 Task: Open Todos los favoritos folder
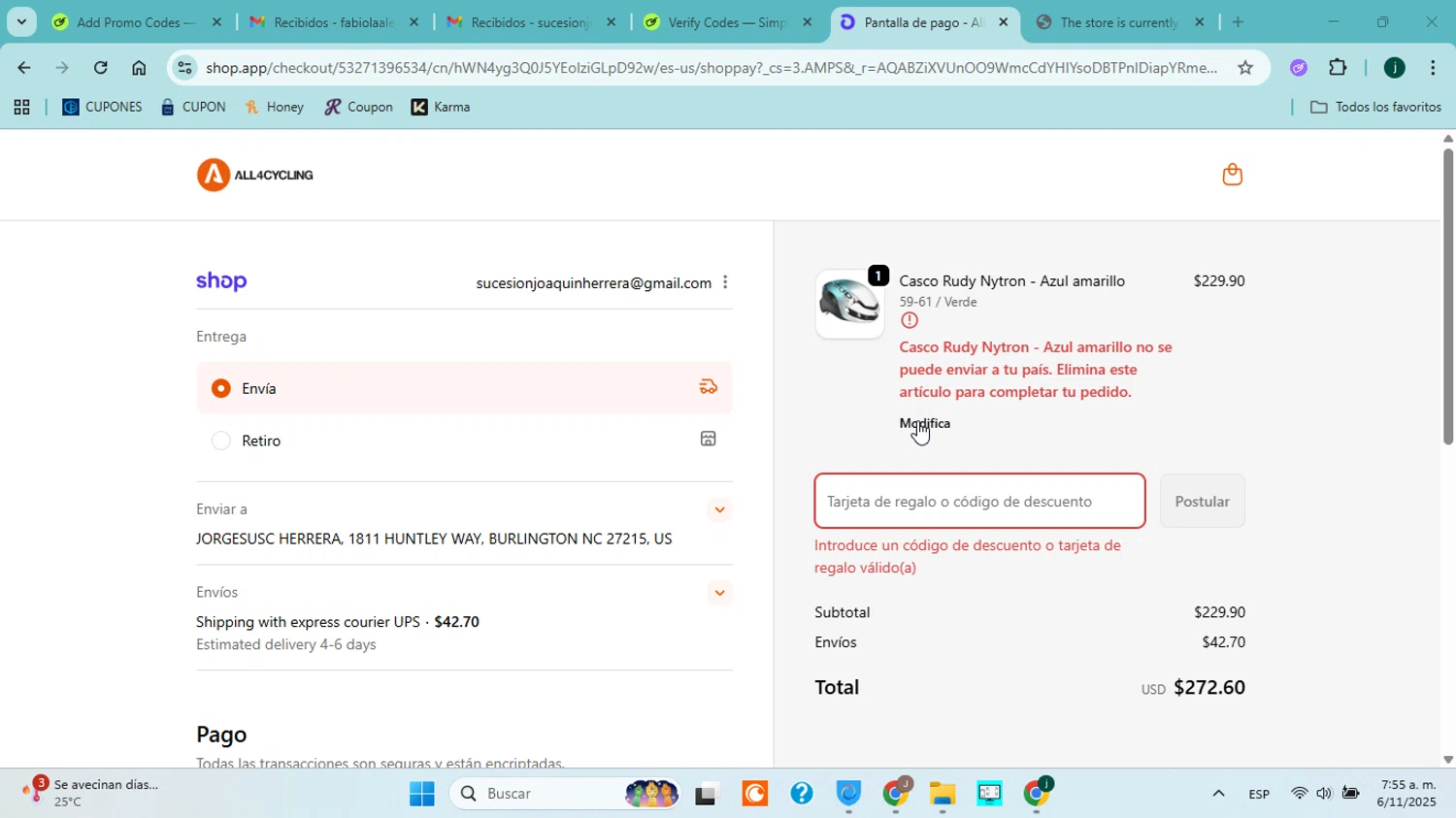(x=1375, y=107)
